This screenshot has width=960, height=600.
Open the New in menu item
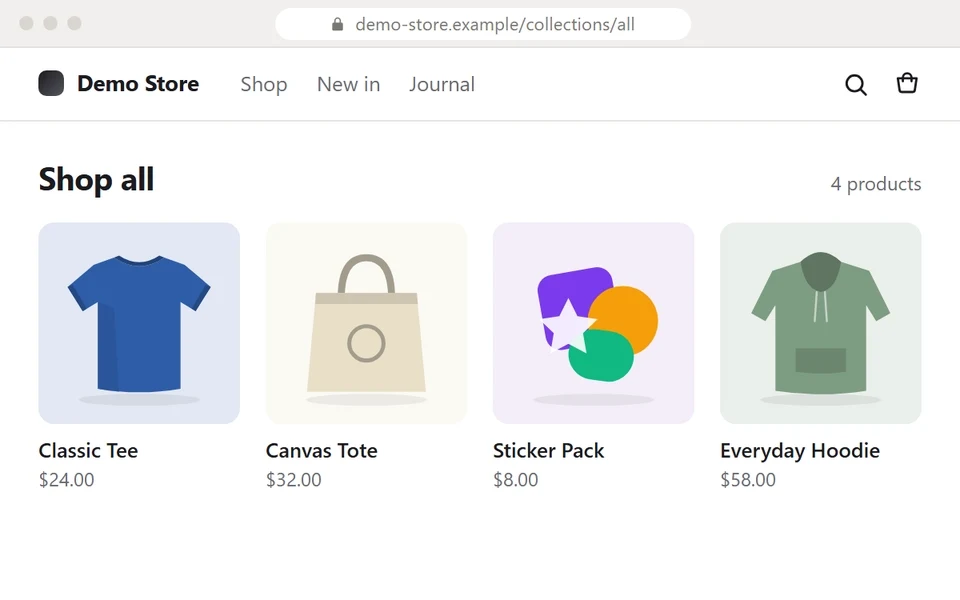click(x=348, y=84)
